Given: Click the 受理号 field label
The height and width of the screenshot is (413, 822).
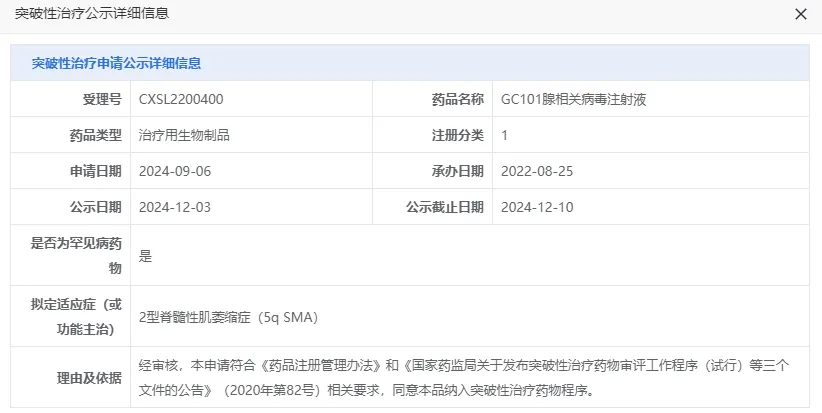Looking at the screenshot, I should click(x=102, y=99).
